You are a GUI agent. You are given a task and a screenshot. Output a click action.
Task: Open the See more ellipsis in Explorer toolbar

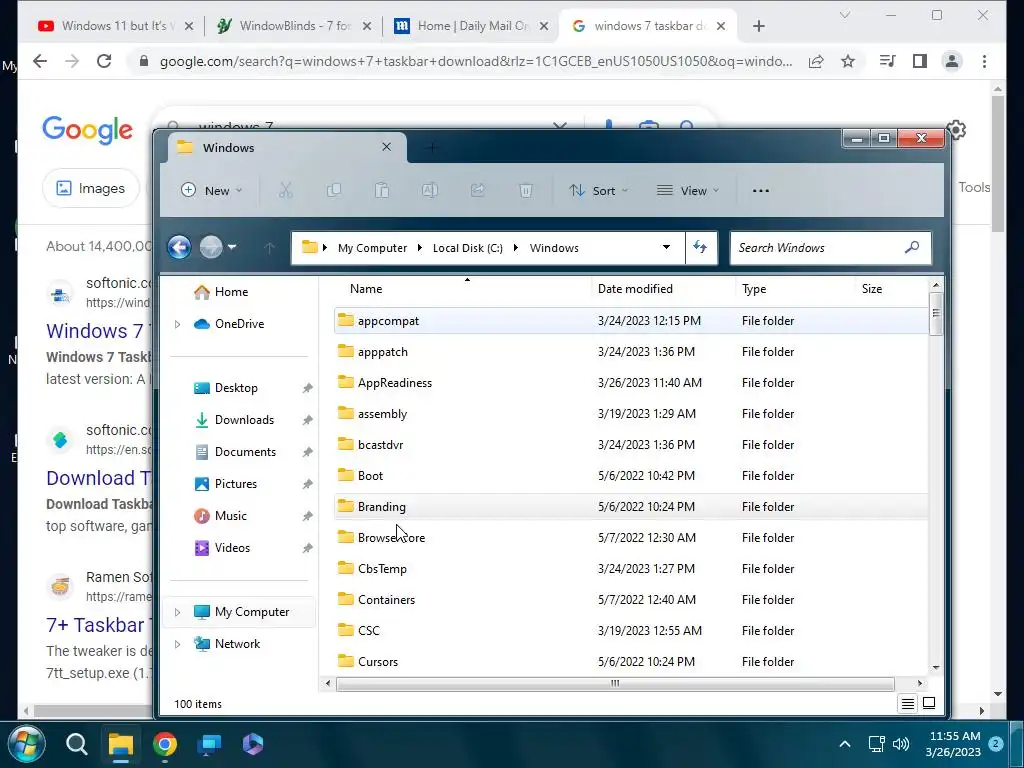pos(761,191)
